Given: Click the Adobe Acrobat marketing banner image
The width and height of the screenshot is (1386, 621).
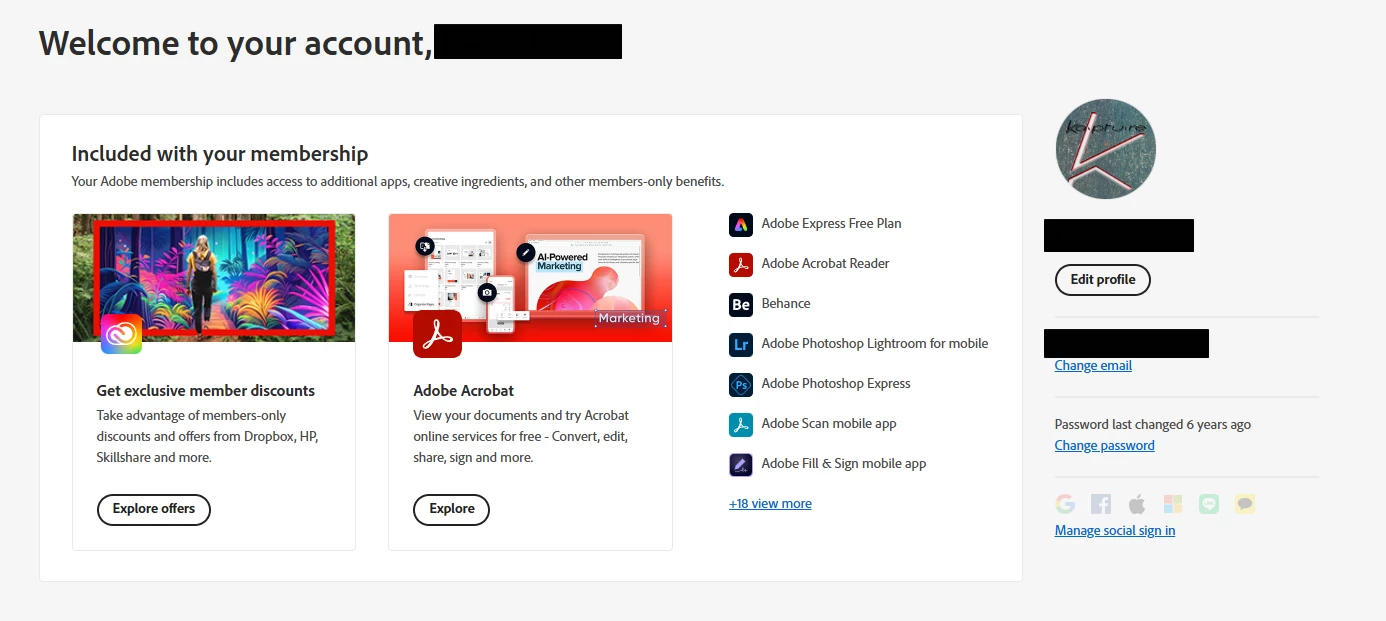Looking at the screenshot, I should click(530, 278).
